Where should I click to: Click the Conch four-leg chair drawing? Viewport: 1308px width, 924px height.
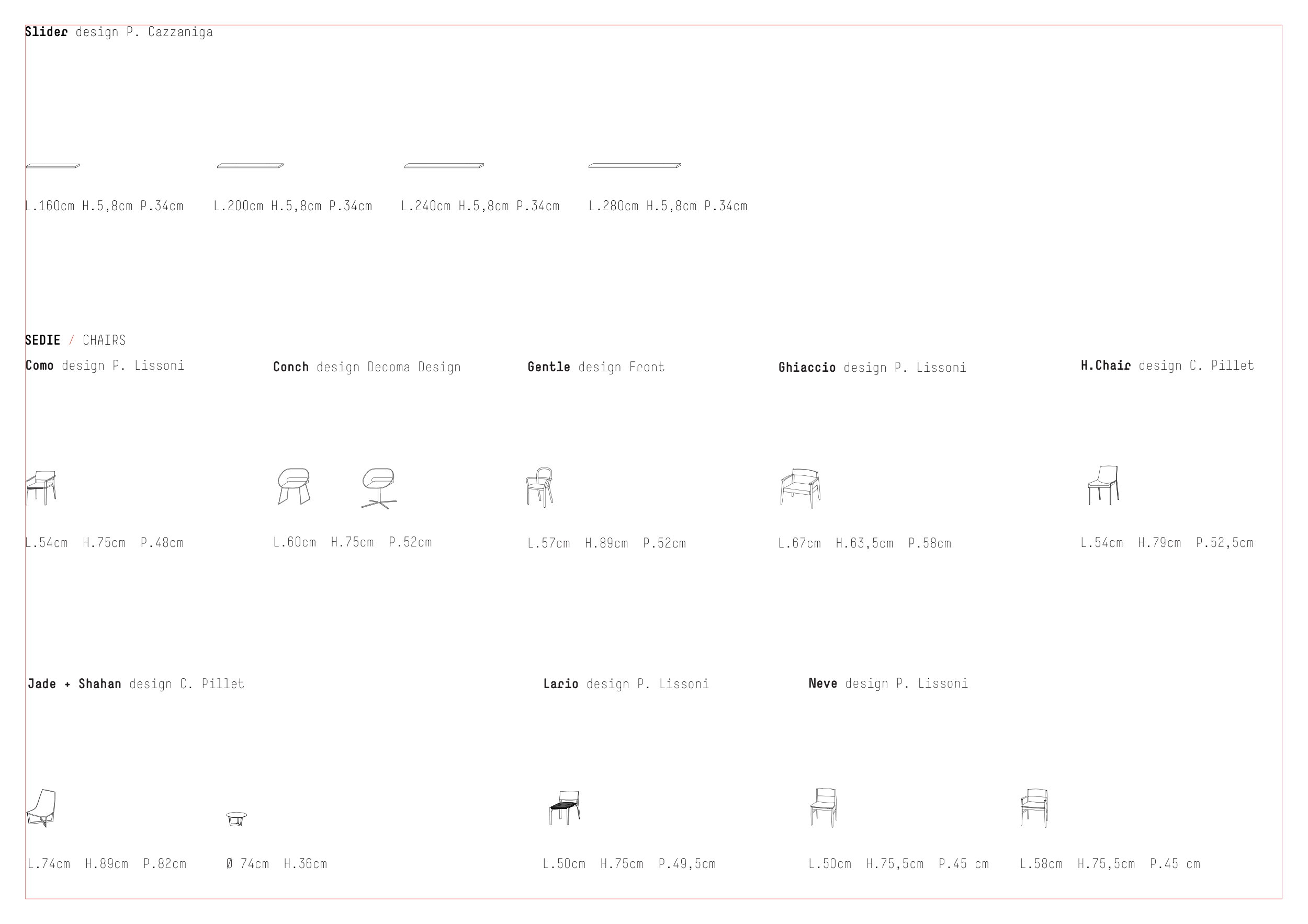tap(294, 486)
